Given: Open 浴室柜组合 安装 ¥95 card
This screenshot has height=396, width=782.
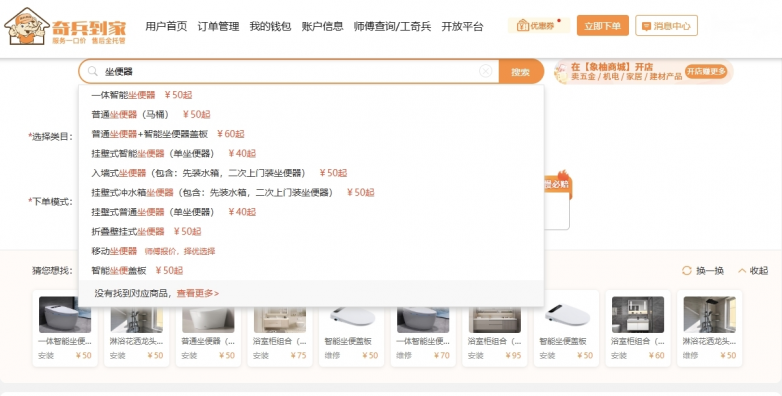Looking at the screenshot, I should click(x=495, y=328).
